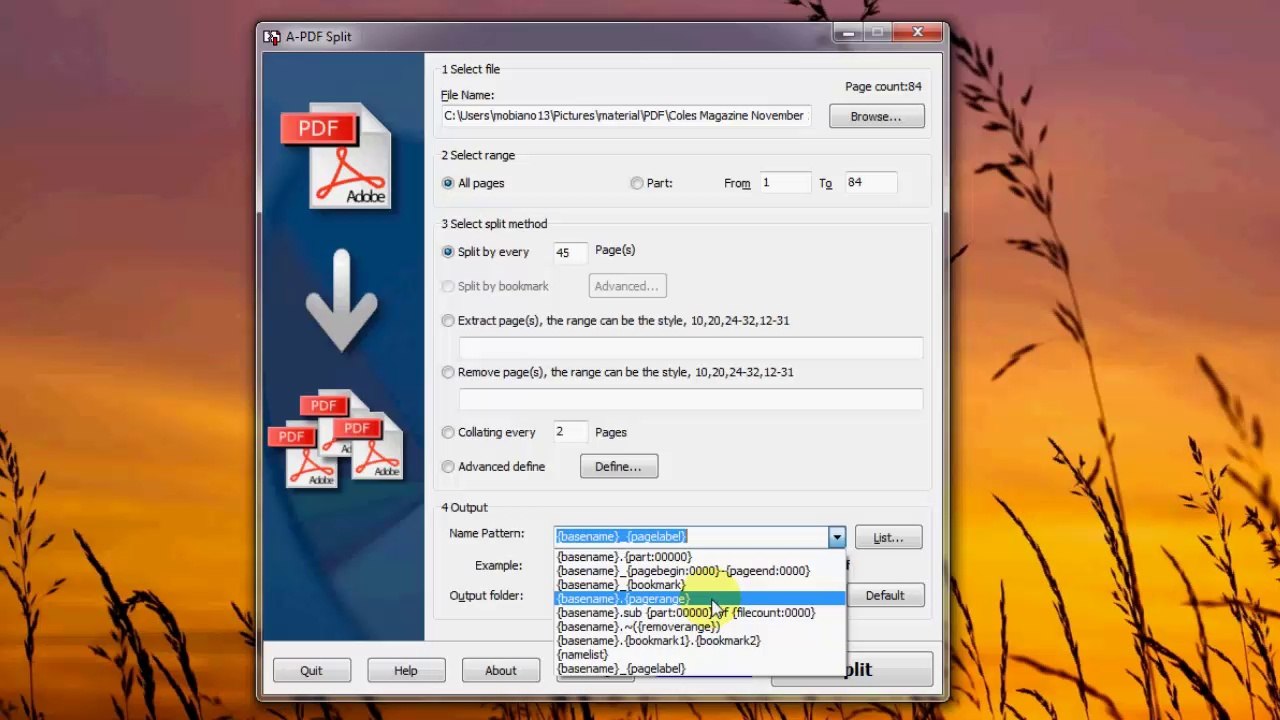Pick the {namelist} pattern entry

[x=700, y=655]
